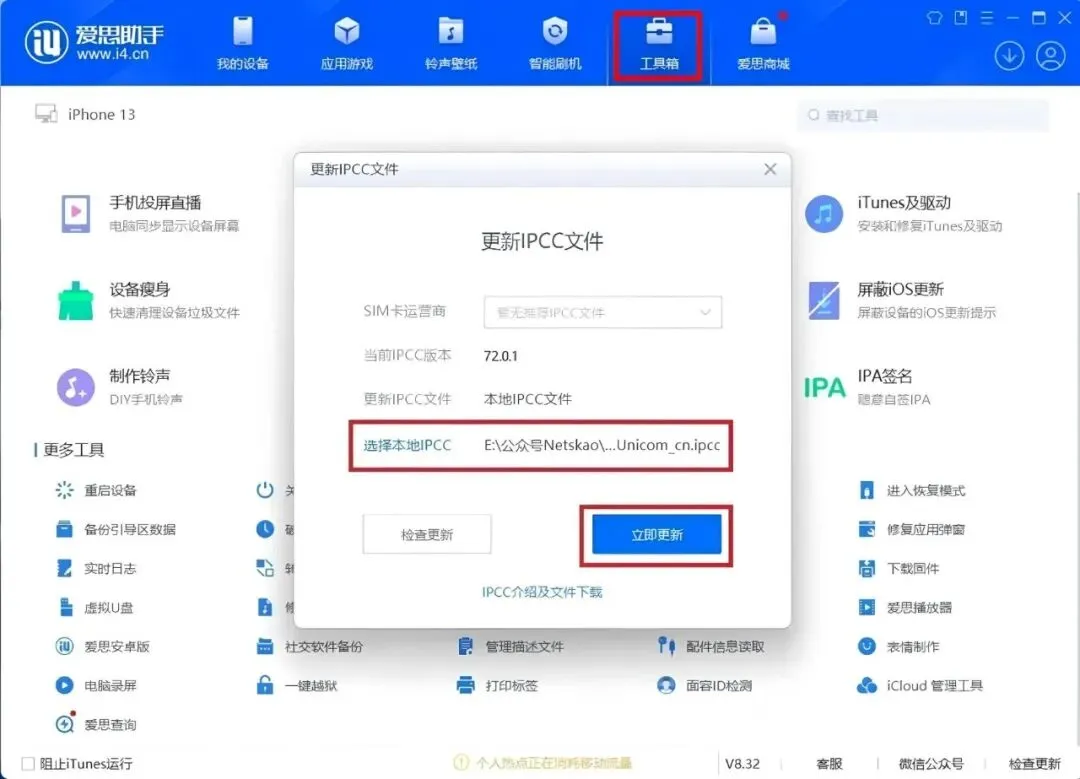Open 社交软件备份 tool
This screenshot has height=779, width=1080.
pyautogui.click(x=309, y=646)
